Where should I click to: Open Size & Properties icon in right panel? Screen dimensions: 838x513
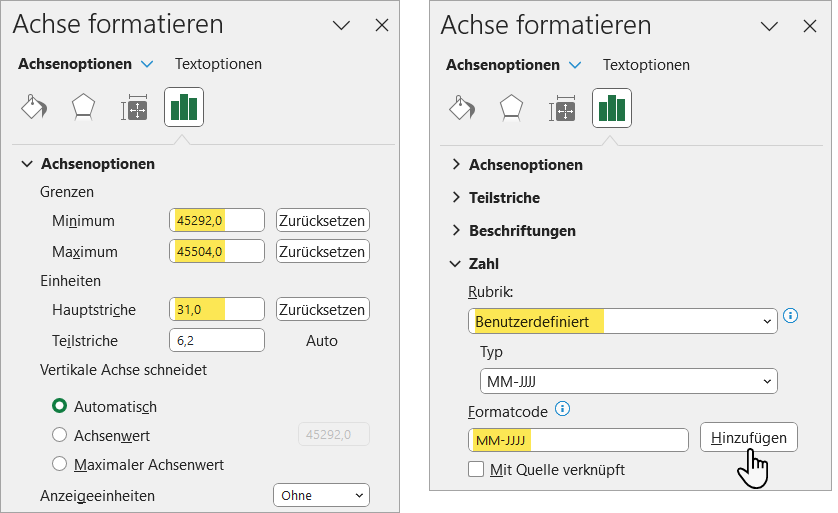tap(562, 108)
